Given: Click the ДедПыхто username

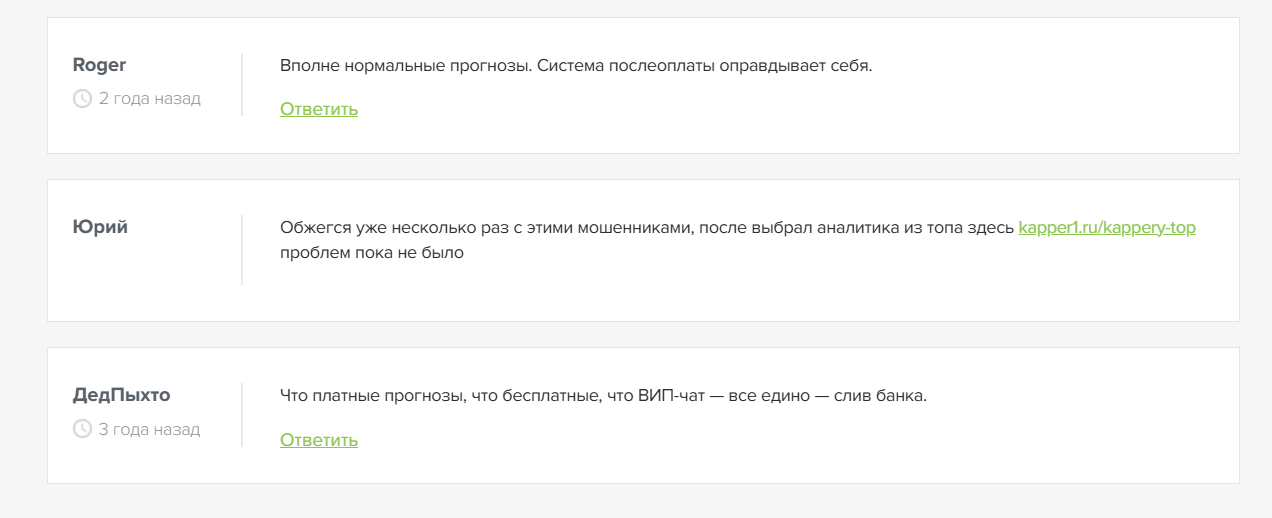Looking at the screenshot, I should click(x=121, y=396).
